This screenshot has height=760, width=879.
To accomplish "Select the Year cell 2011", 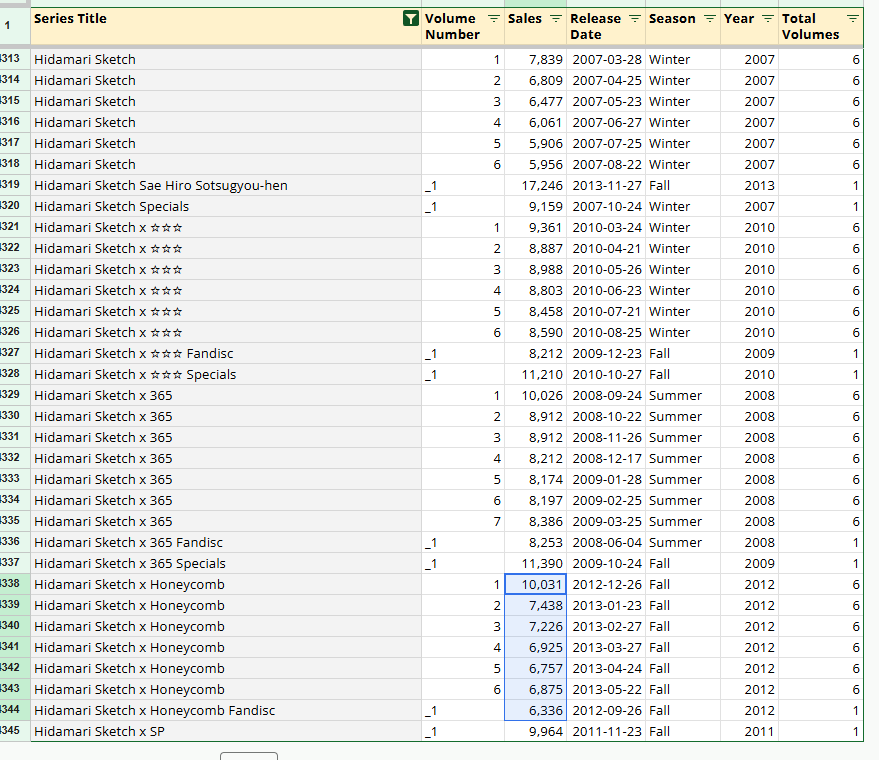I will tap(750, 731).
